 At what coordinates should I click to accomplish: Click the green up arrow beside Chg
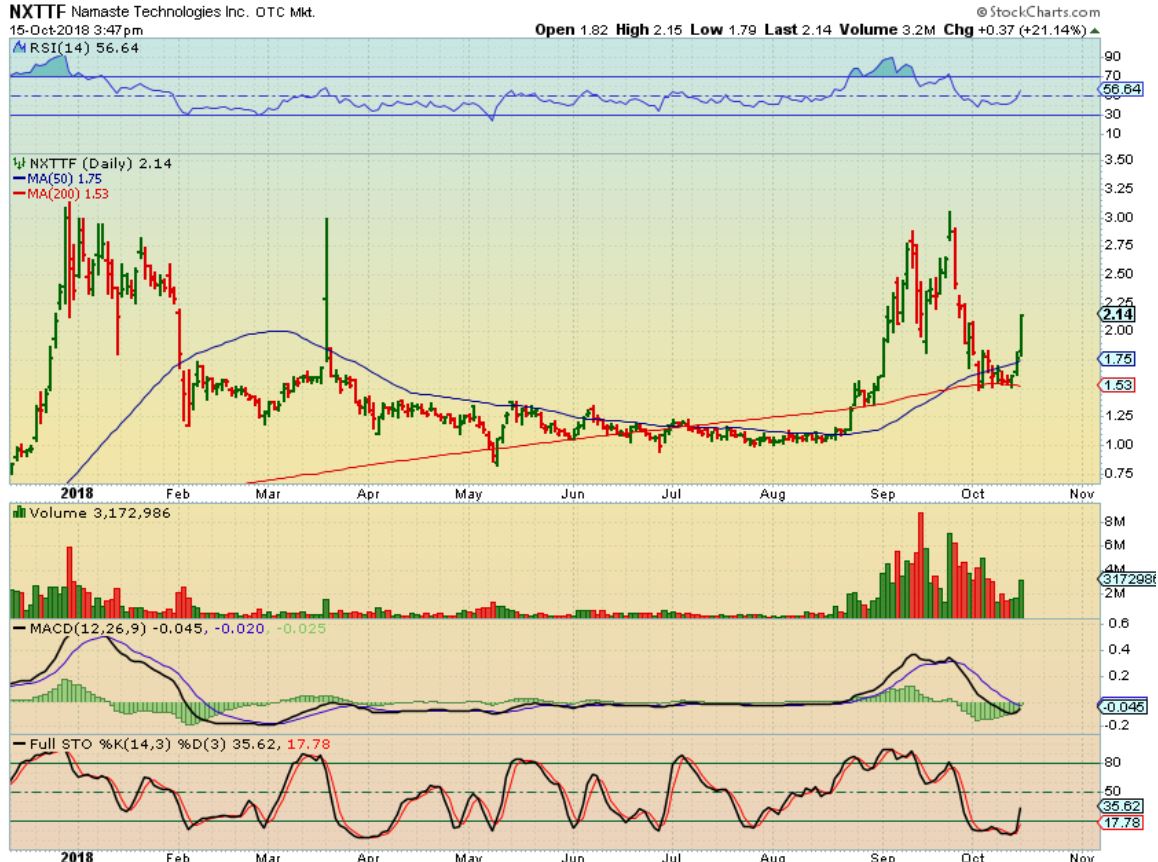click(1094, 30)
